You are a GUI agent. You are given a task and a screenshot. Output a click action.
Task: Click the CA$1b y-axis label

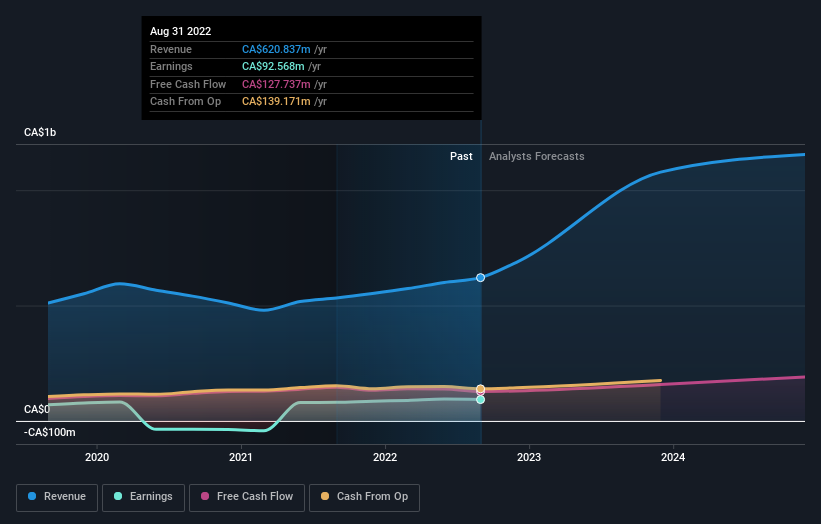[x=40, y=132]
